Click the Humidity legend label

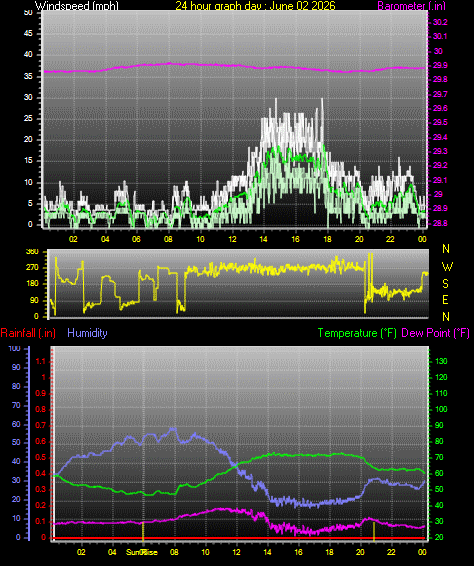click(87, 333)
